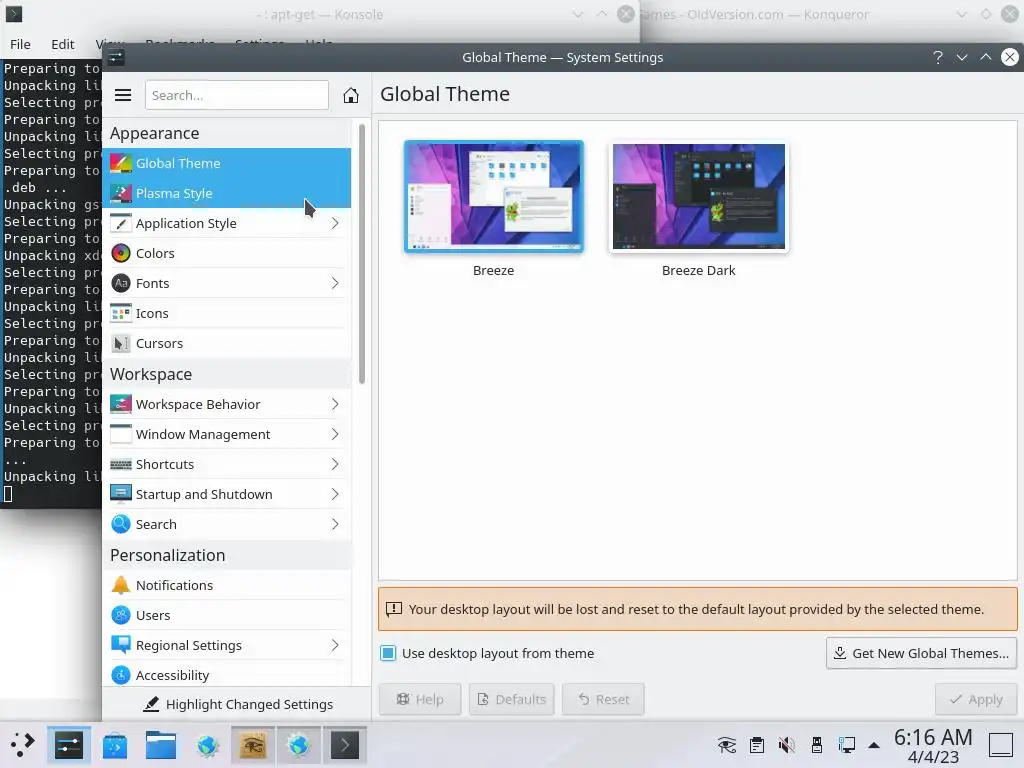Image resolution: width=1024 pixels, height=768 pixels.
Task: Click the Icons category icon
Action: (x=121, y=313)
